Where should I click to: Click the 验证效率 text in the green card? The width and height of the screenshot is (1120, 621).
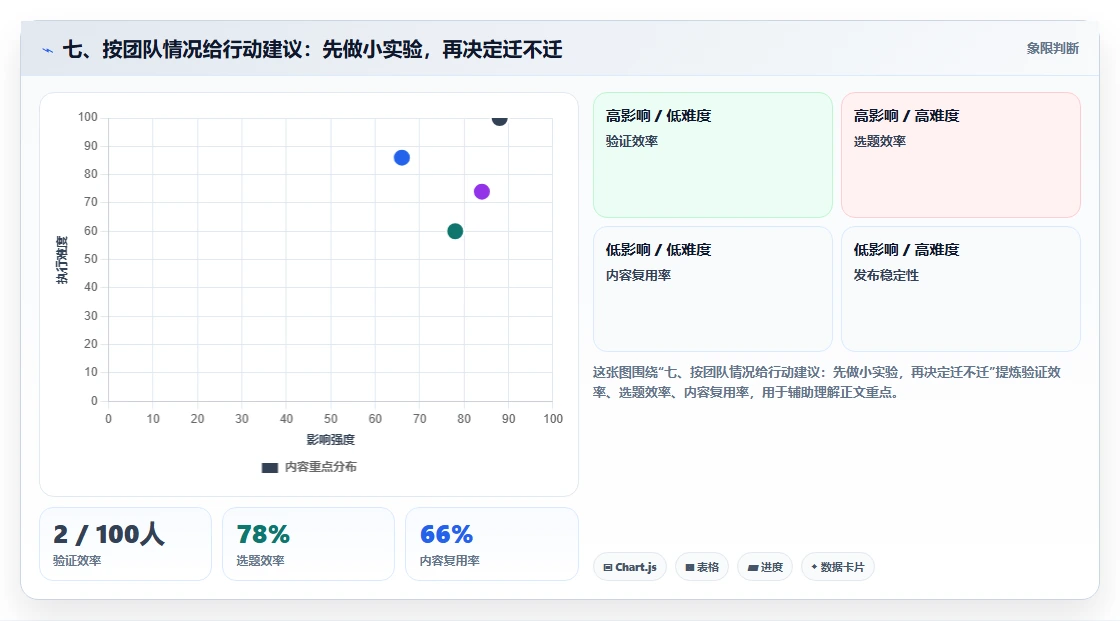coord(631,141)
